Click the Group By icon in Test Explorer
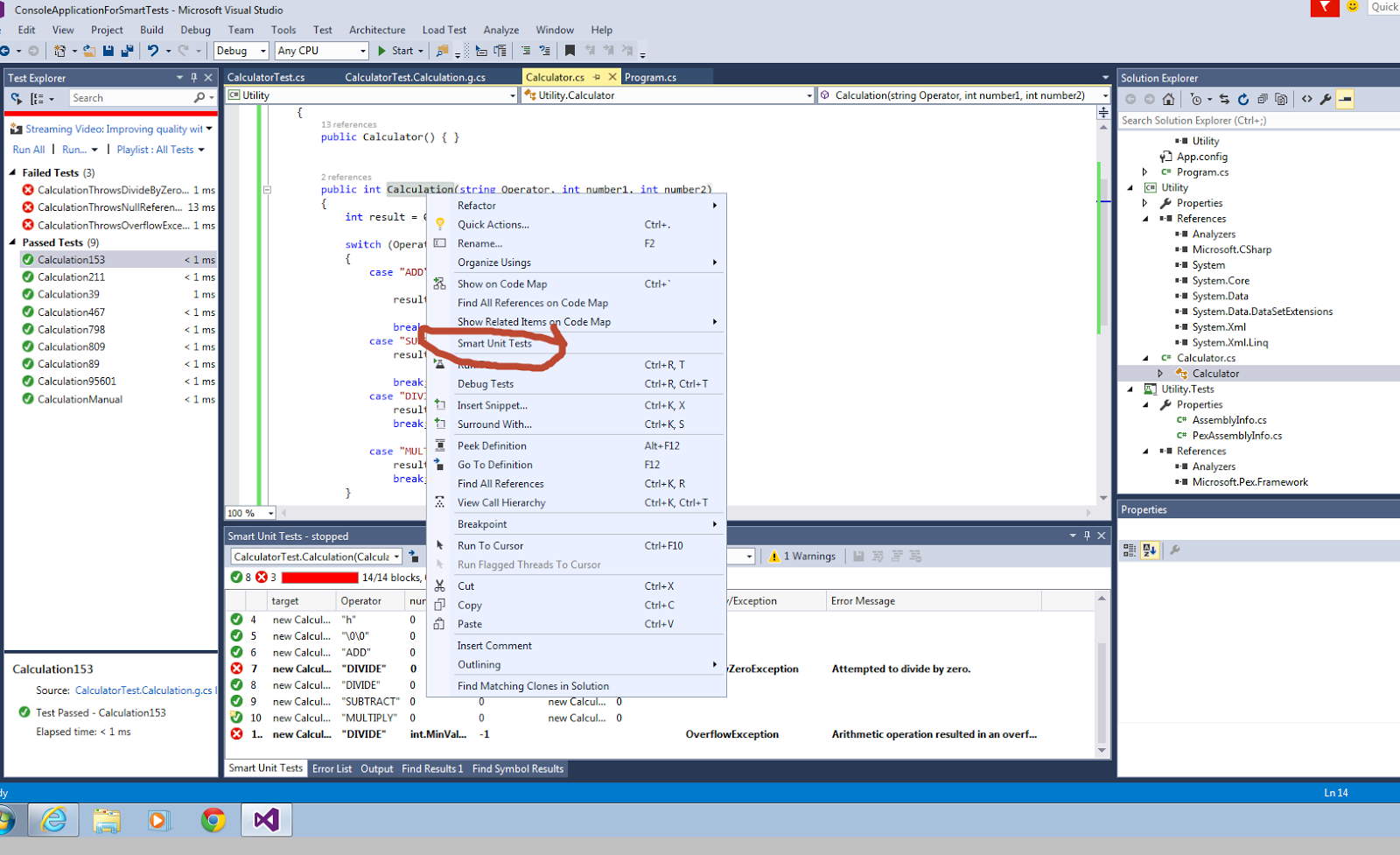Viewport: 1400px width, 855px height. [x=37, y=98]
